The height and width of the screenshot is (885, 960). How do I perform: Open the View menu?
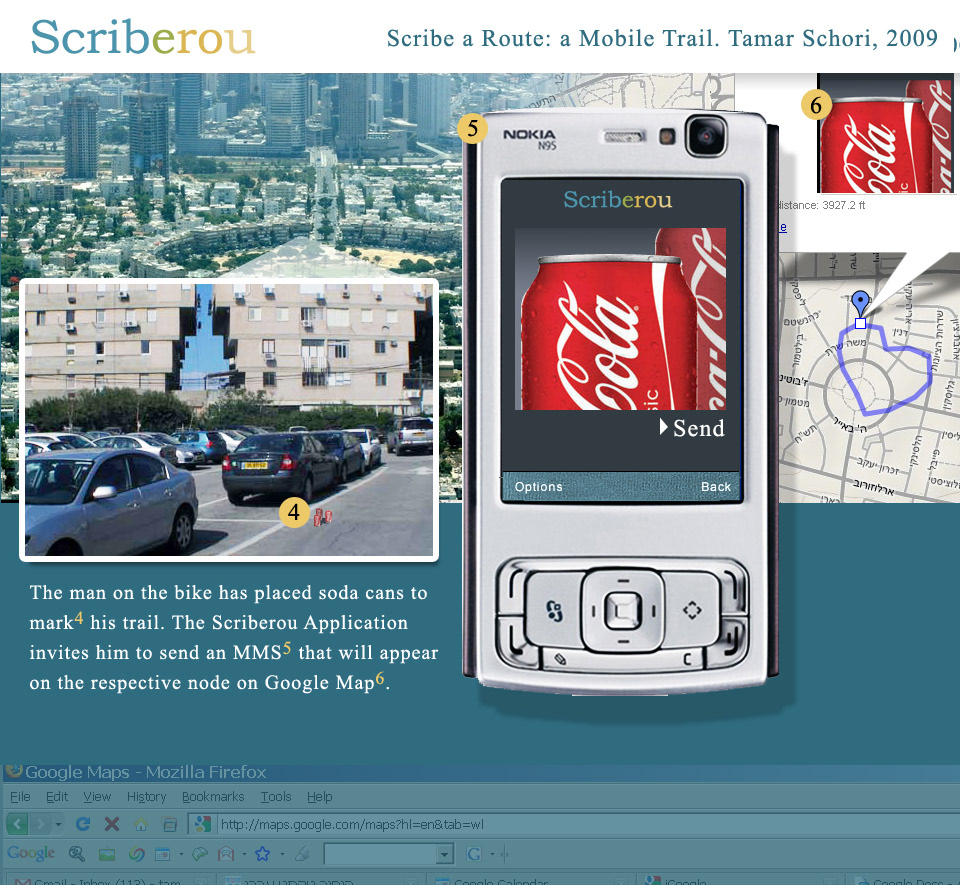[x=97, y=796]
